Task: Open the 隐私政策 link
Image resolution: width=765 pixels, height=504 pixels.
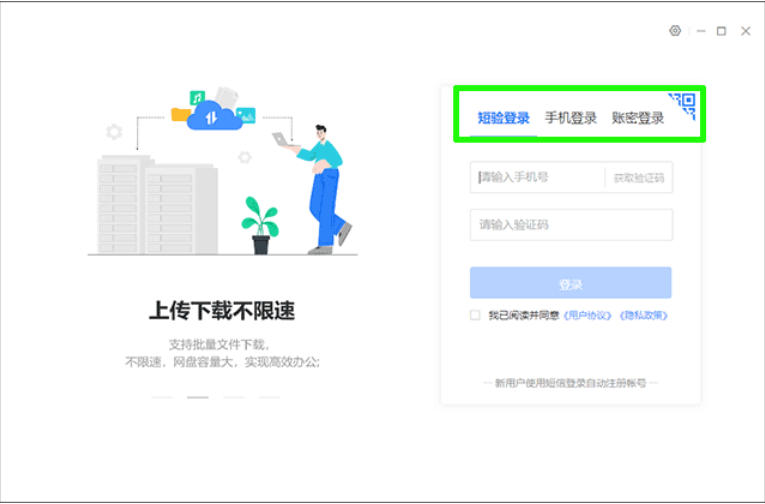Action: [644, 315]
